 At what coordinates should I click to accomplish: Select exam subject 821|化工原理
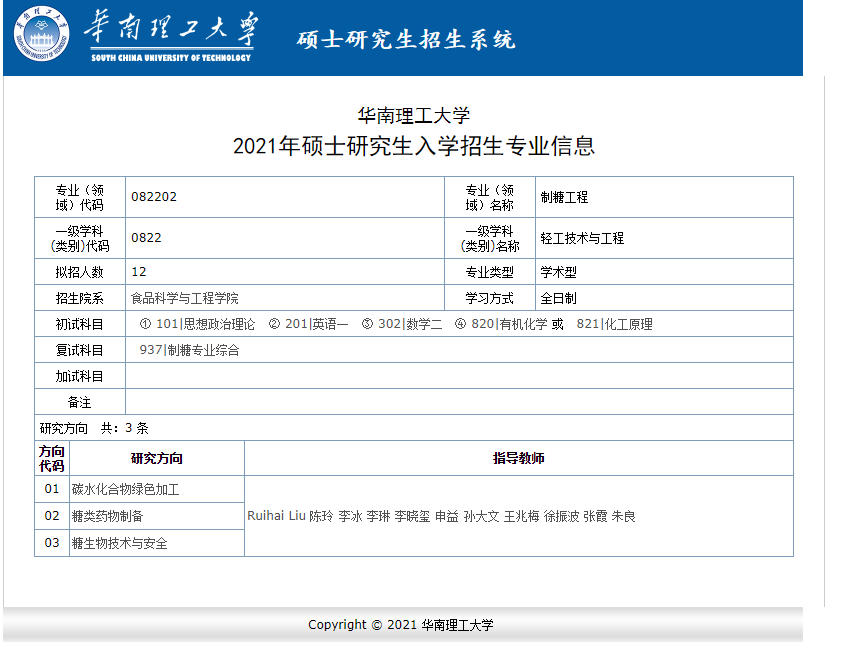click(x=614, y=324)
